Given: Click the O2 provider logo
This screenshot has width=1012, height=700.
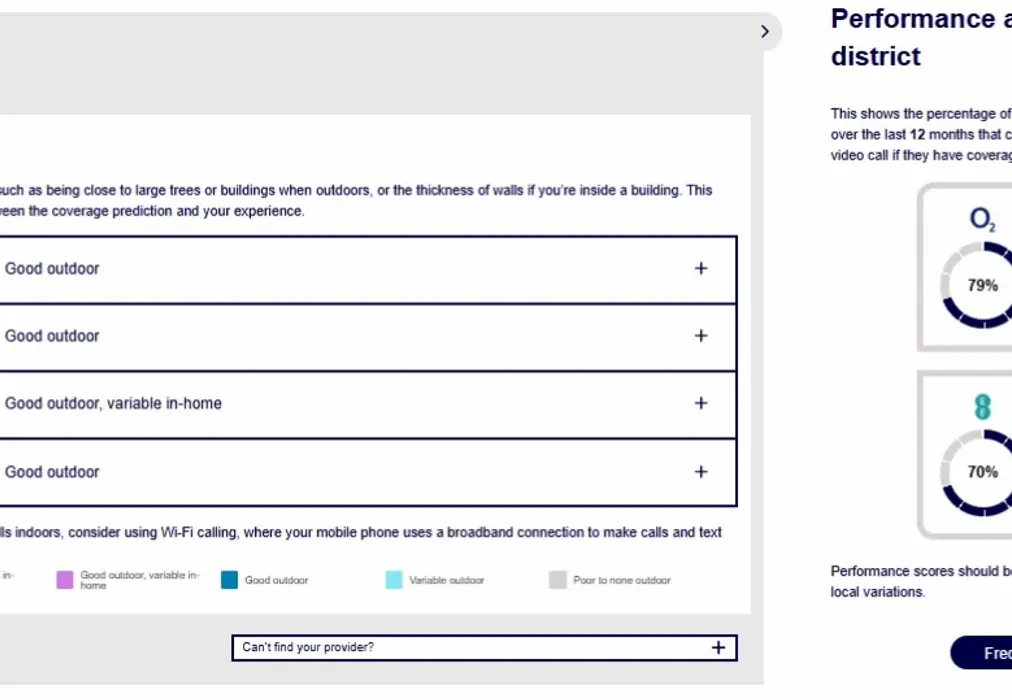Looking at the screenshot, I should [983, 220].
